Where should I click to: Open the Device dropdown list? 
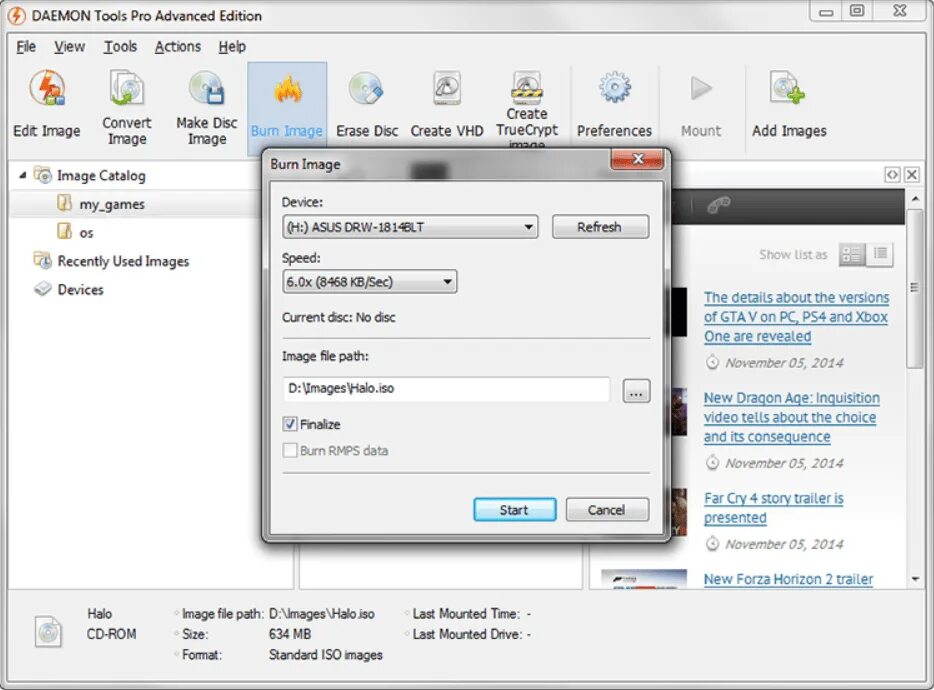[x=410, y=227]
